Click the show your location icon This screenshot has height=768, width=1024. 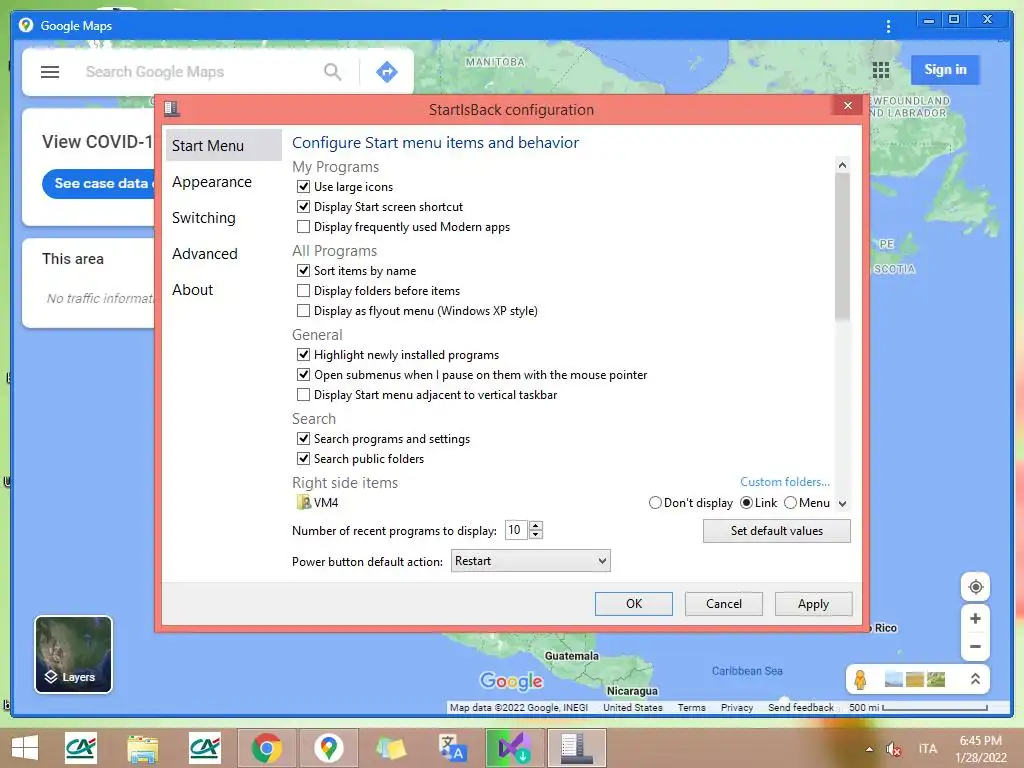tap(975, 587)
